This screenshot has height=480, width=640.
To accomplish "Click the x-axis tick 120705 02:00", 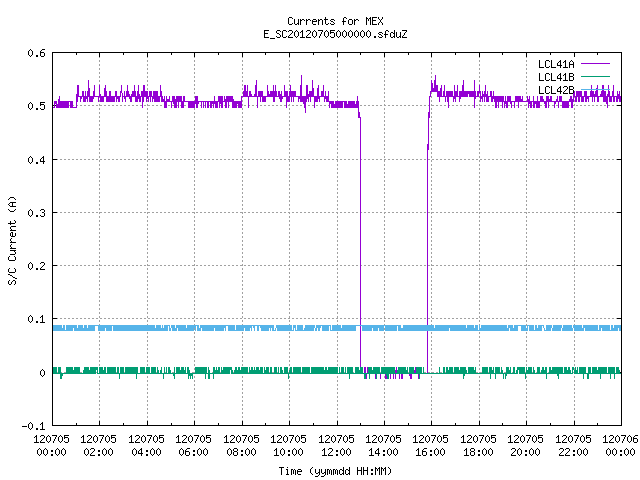I will click(98, 445).
